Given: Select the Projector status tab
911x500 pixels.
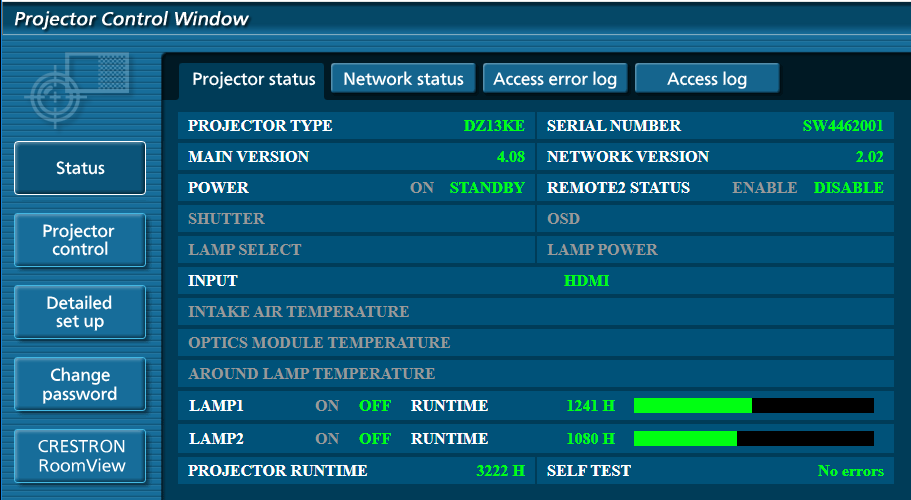Looking at the screenshot, I should (x=253, y=79).
